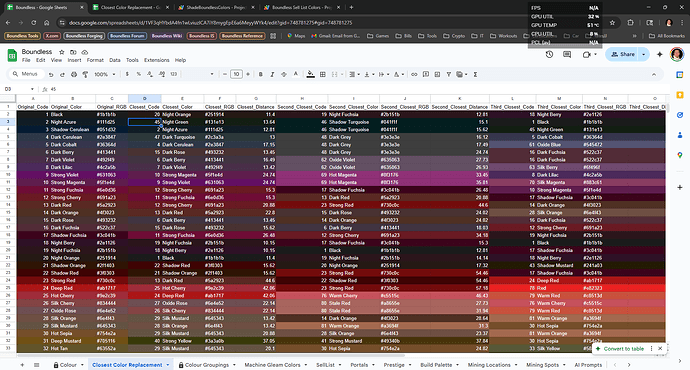The width and height of the screenshot is (690, 370).
Task: Click the Share button
Action: tap(623, 55)
